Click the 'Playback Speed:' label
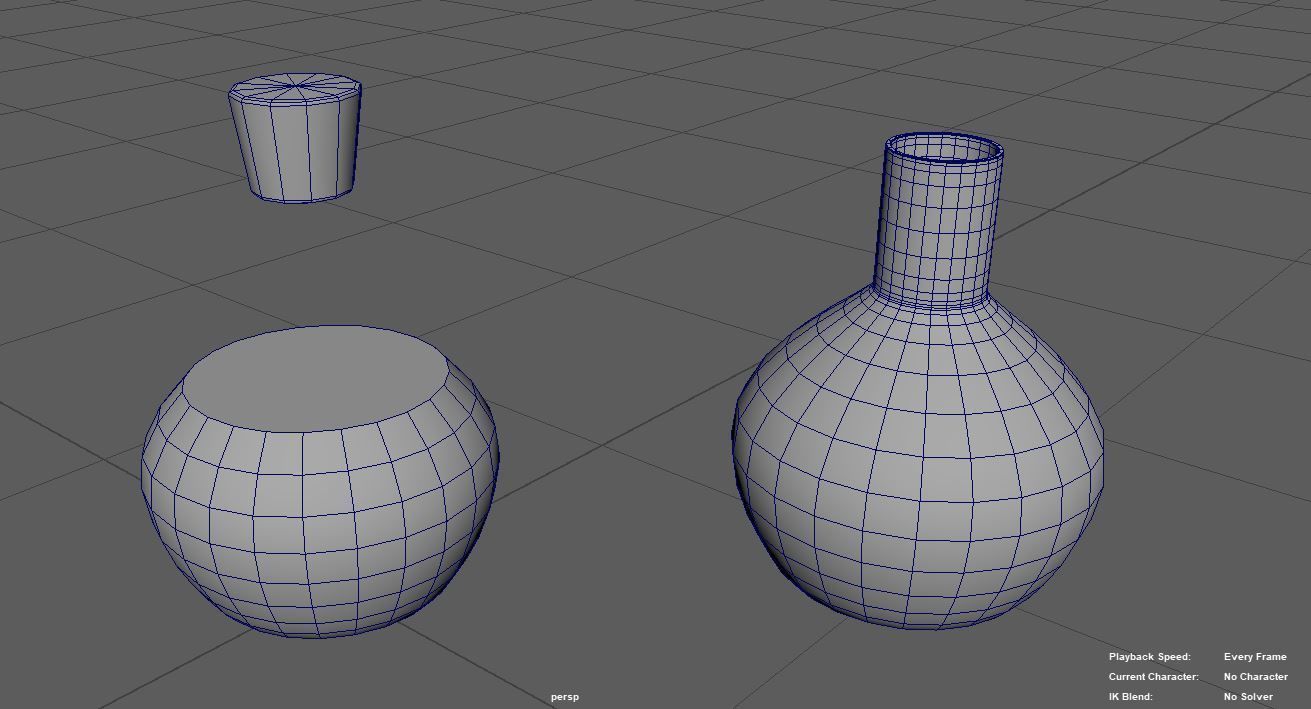This screenshot has width=1311, height=709. coord(1149,657)
